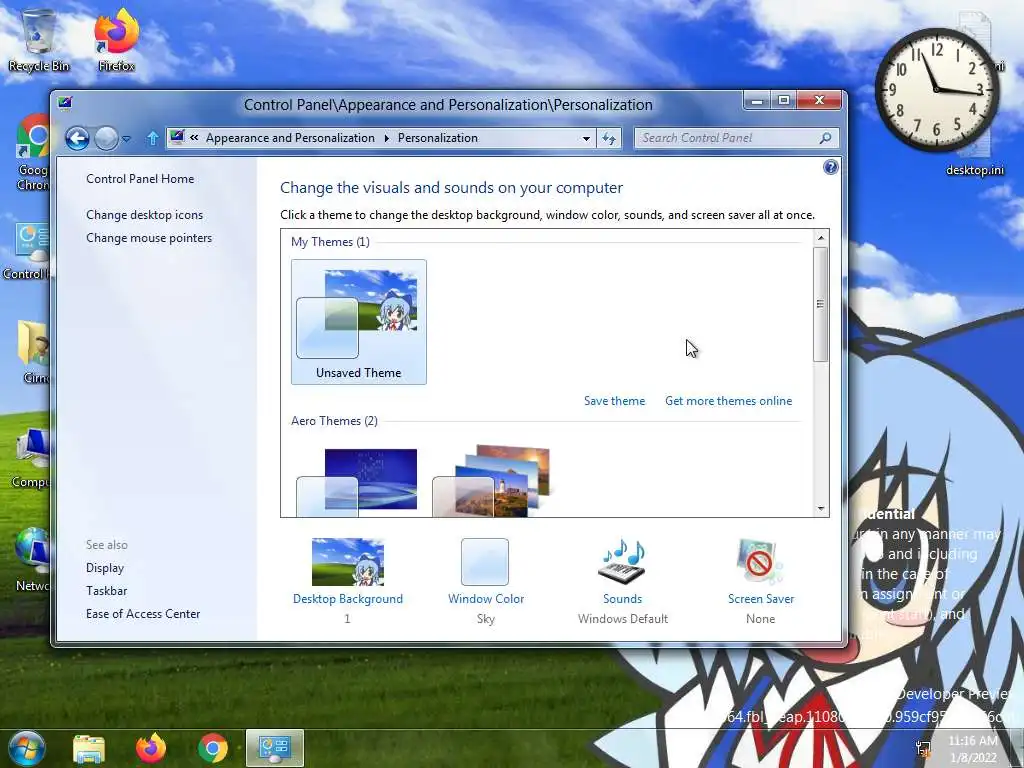
Task: Open Chrome from the taskbar
Action: pyautogui.click(x=212, y=749)
